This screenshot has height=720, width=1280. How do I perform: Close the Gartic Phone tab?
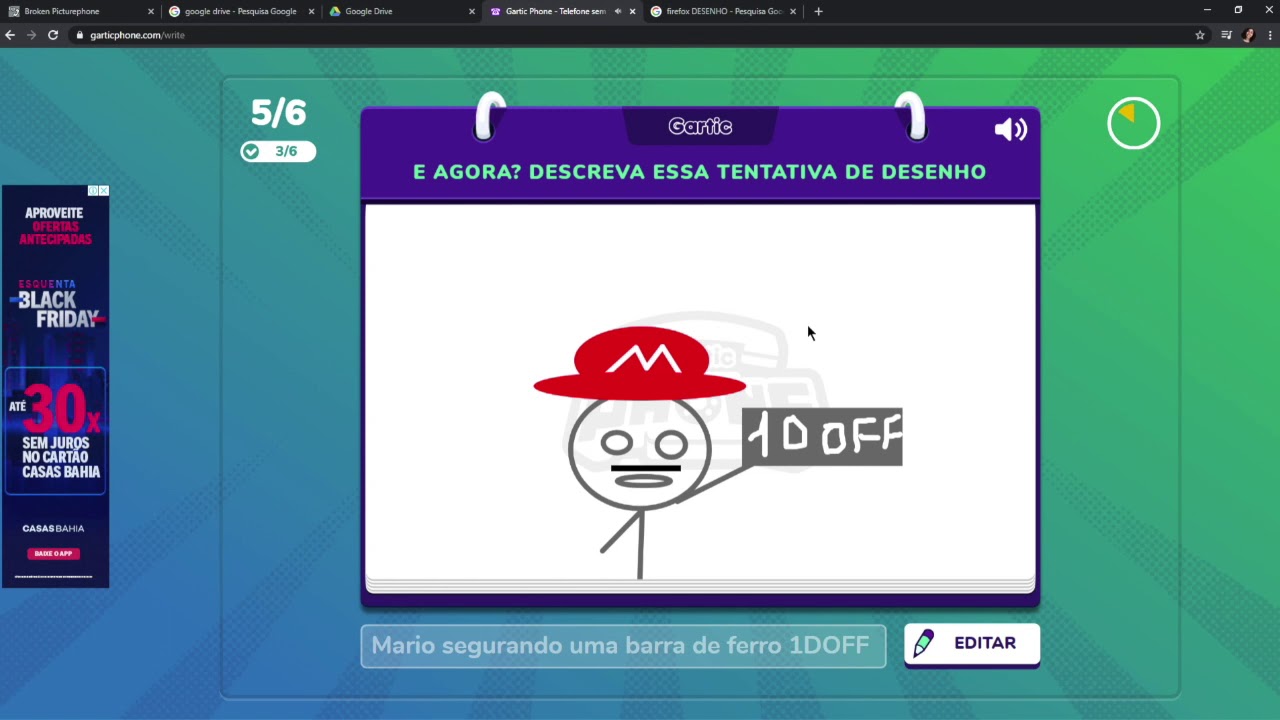tap(632, 11)
